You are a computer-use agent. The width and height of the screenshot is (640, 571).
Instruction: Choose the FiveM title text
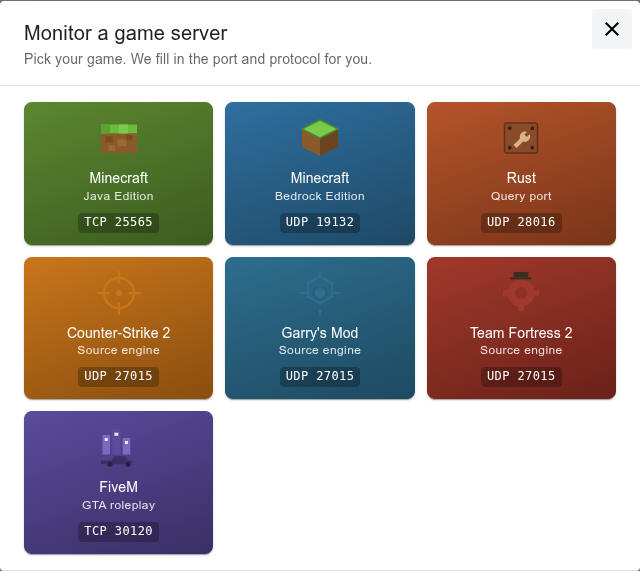point(118,487)
